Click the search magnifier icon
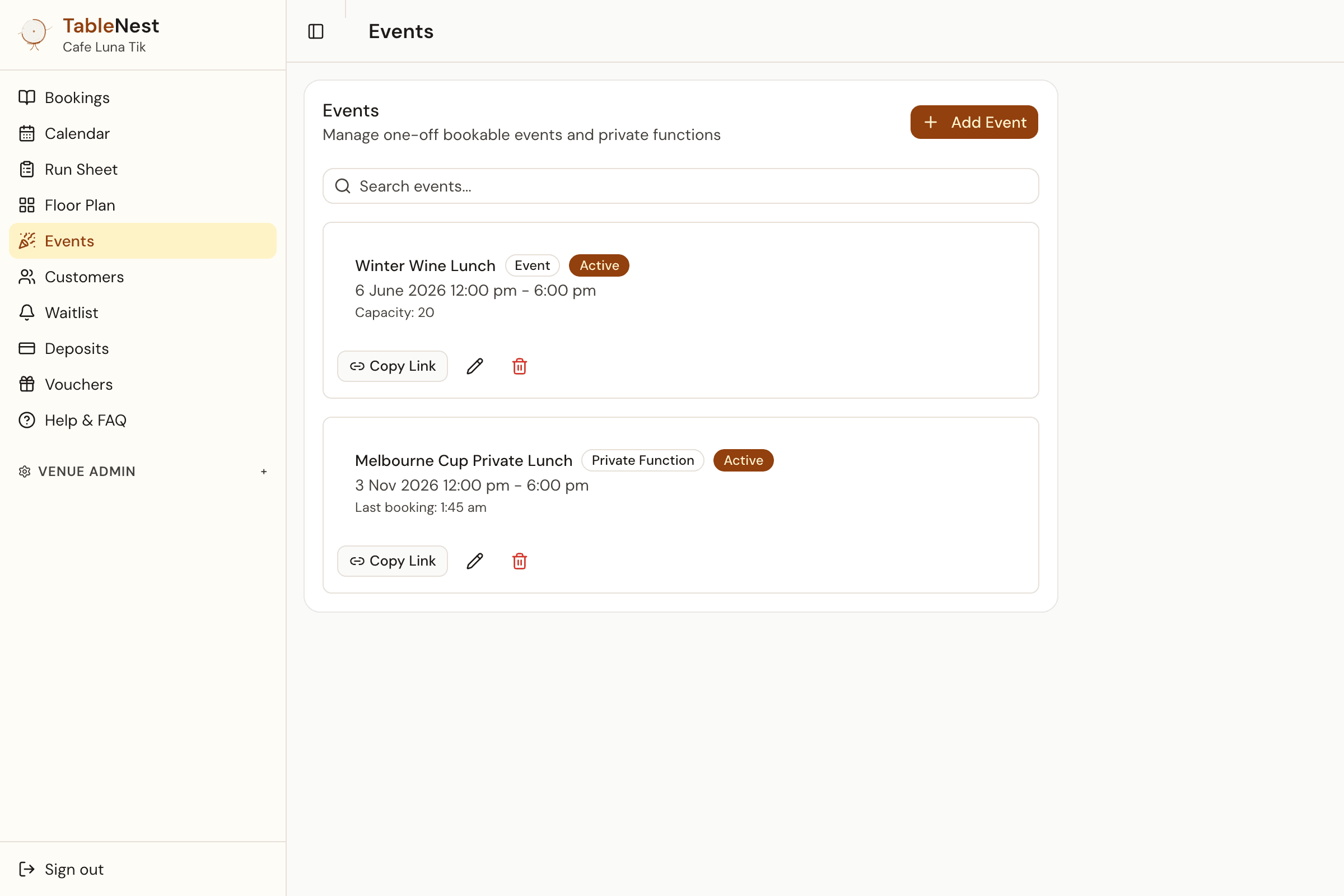The width and height of the screenshot is (1344, 896). point(342,186)
